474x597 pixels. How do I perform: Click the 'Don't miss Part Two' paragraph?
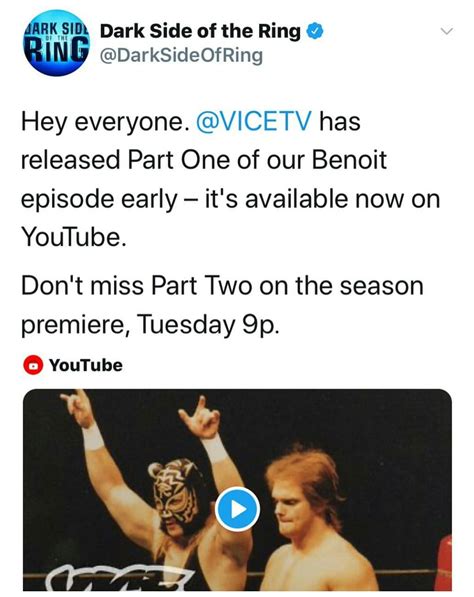[x=222, y=305]
